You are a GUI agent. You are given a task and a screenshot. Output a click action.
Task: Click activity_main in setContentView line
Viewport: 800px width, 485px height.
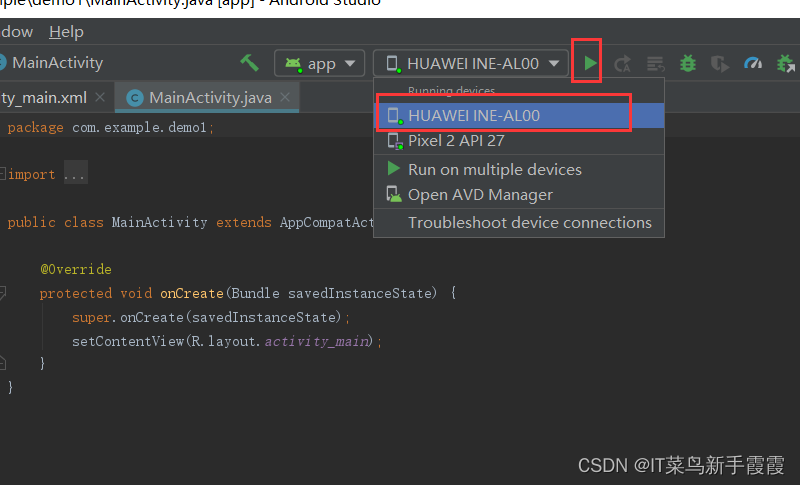coord(316,341)
